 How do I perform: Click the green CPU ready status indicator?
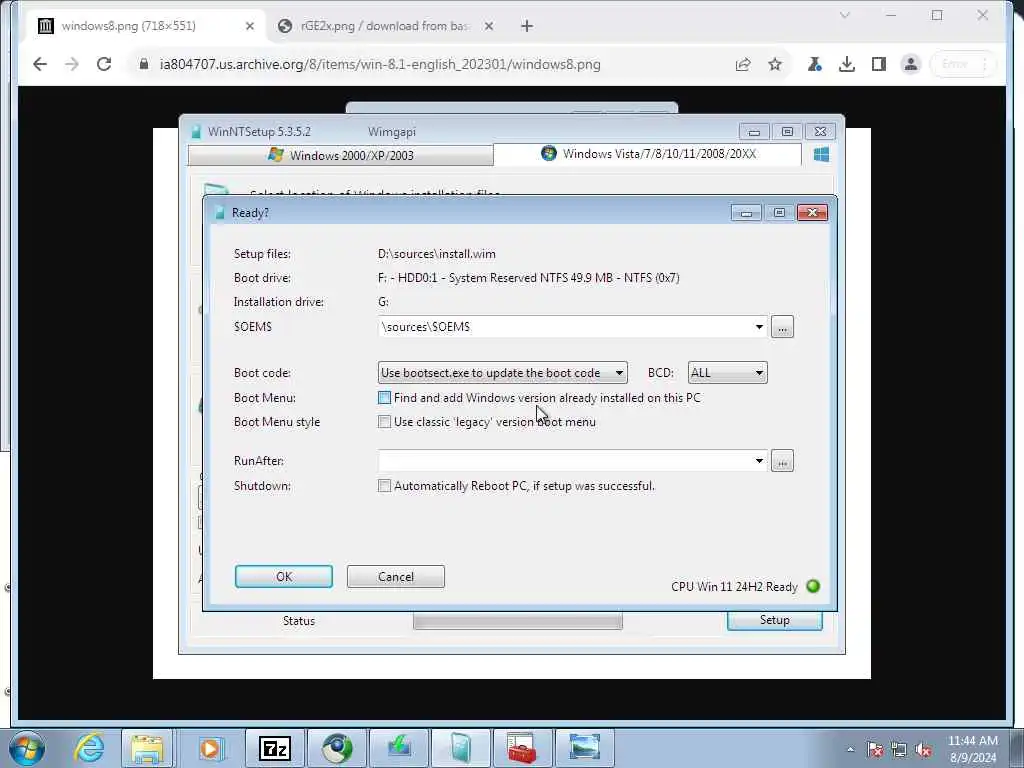pyautogui.click(x=813, y=586)
